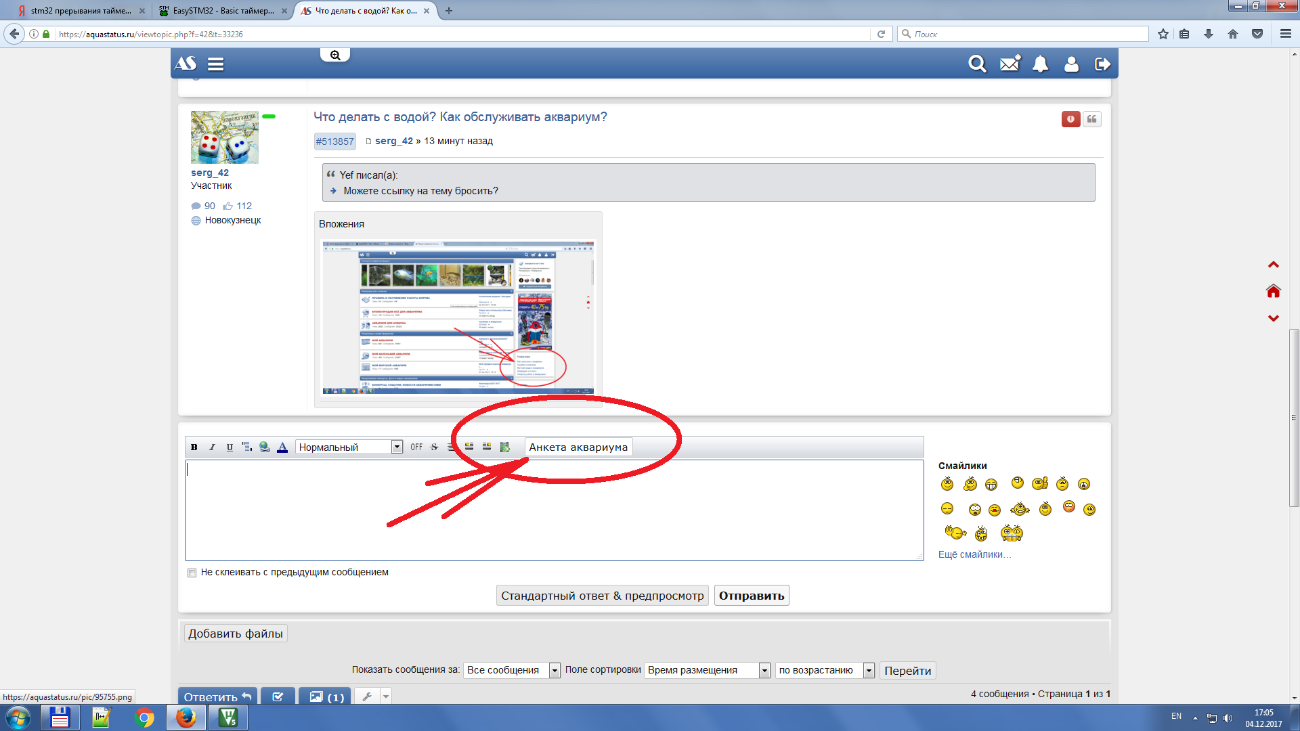Open 'по возрастанию' sort order dropdown
This screenshot has height=731, width=1300.
825,671
